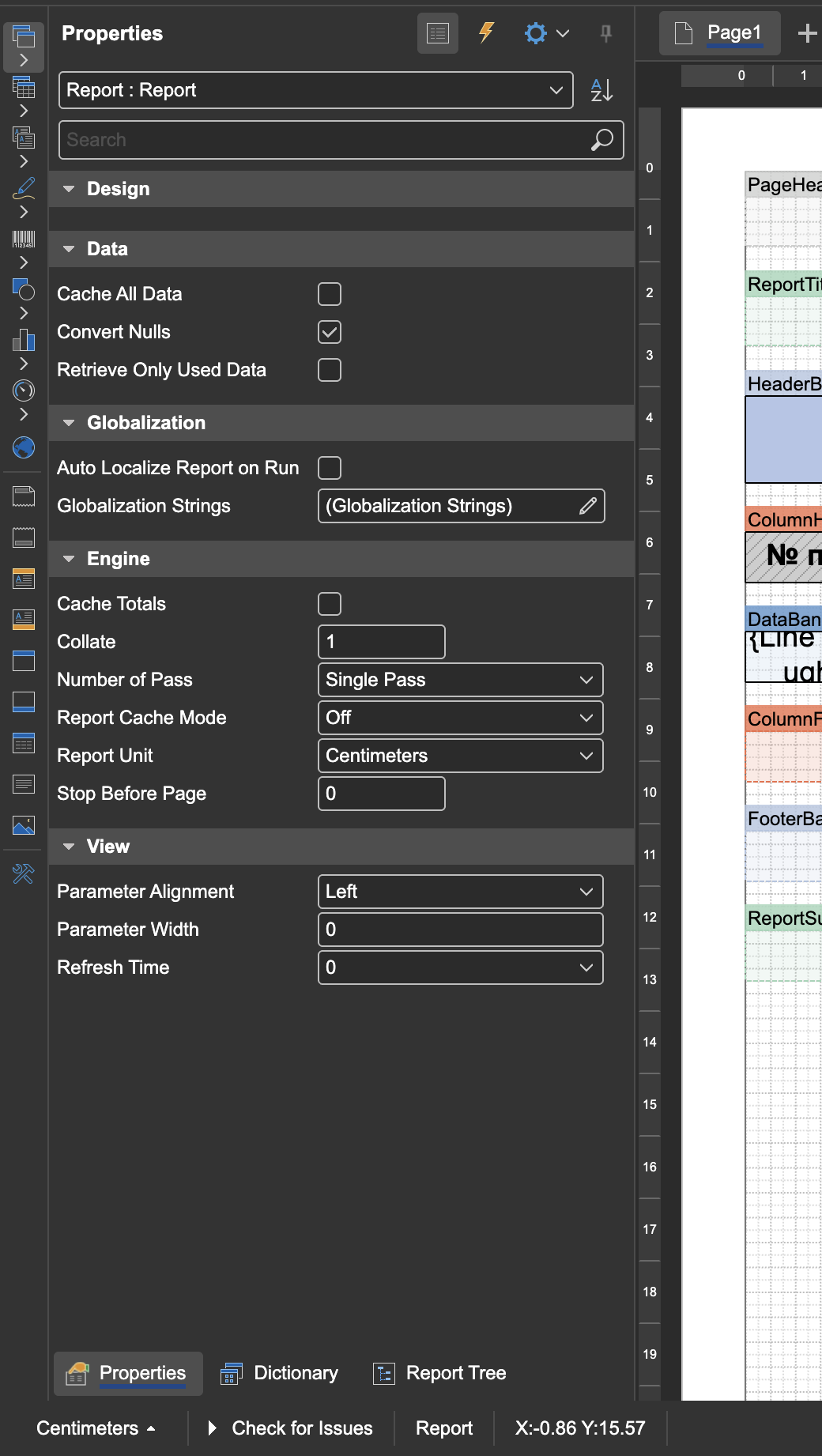Pick the Text component tool
Screen dimensions: 822x1456
tap(24, 784)
